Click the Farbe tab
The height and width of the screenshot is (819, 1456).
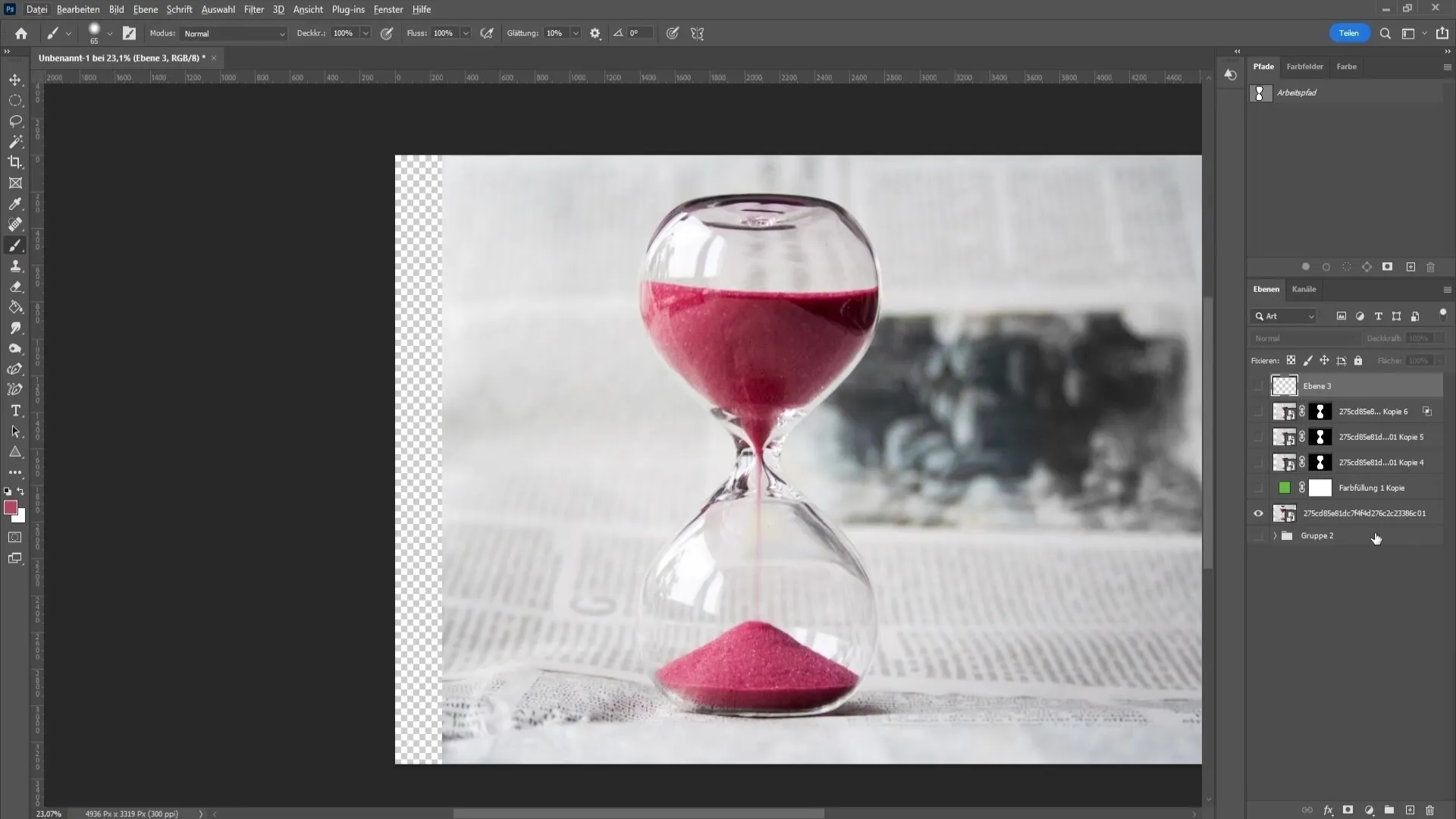tap(1346, 66)
